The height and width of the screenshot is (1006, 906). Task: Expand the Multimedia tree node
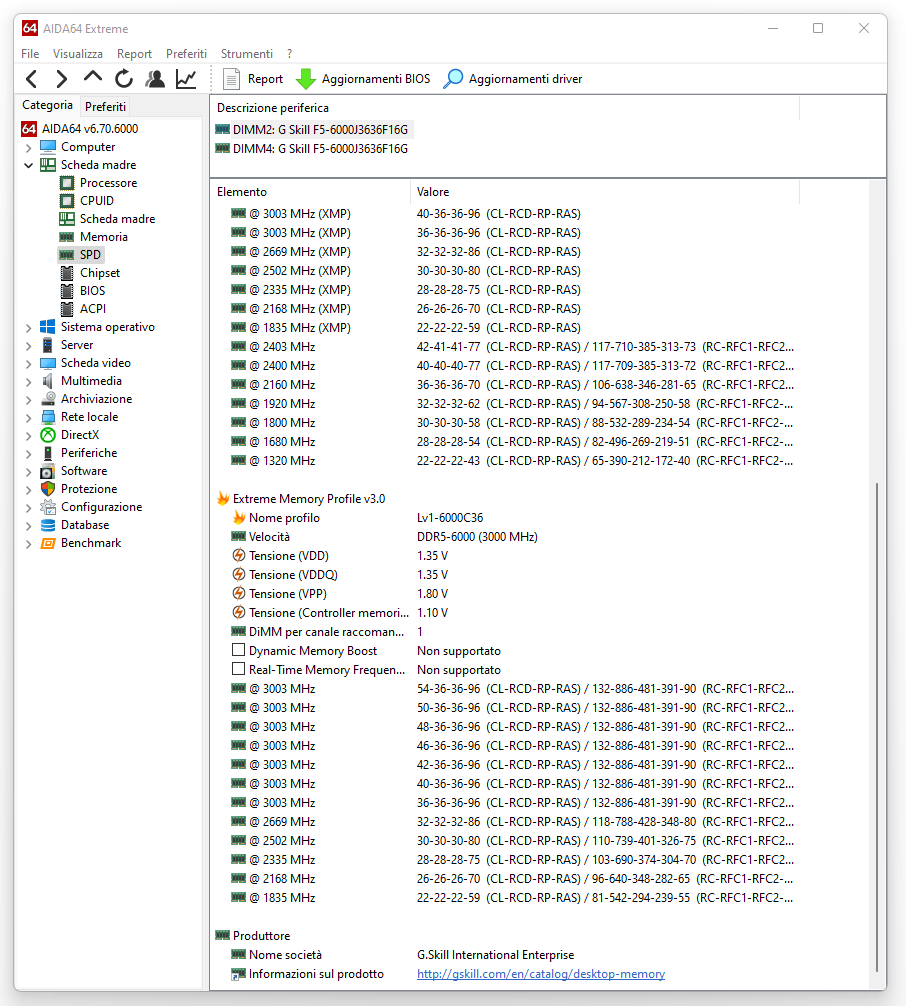28,381
